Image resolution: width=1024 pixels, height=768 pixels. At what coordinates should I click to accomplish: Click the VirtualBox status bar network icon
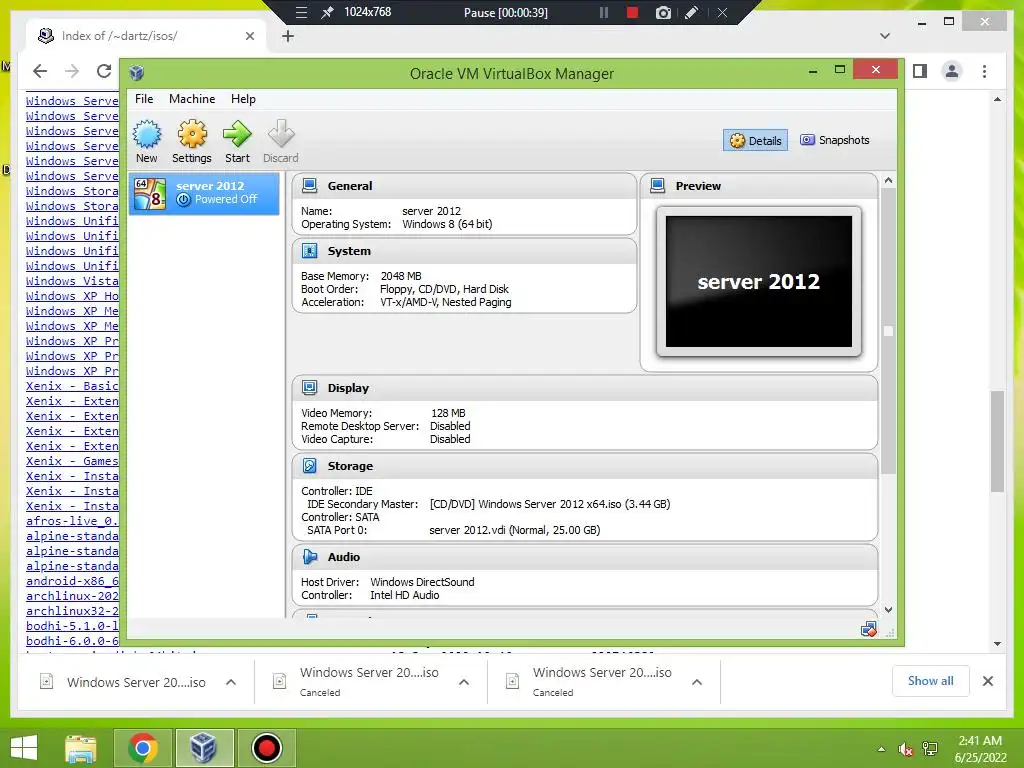point(868,630)
